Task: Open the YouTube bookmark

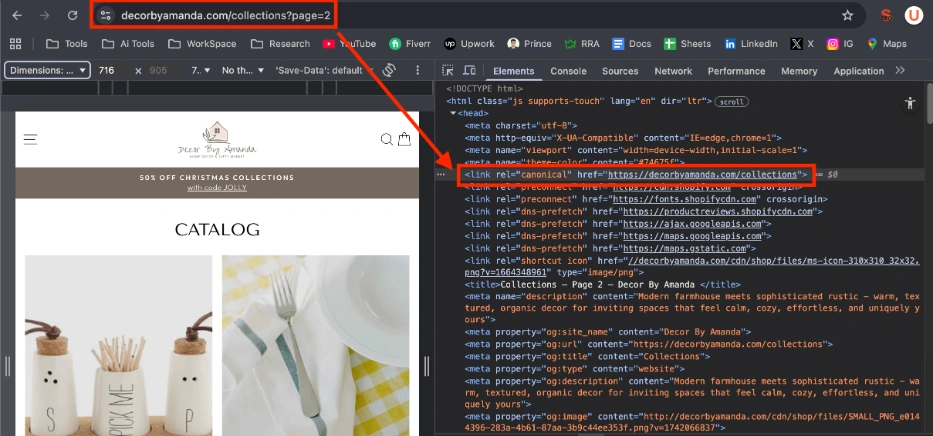Action: point(349,44)
